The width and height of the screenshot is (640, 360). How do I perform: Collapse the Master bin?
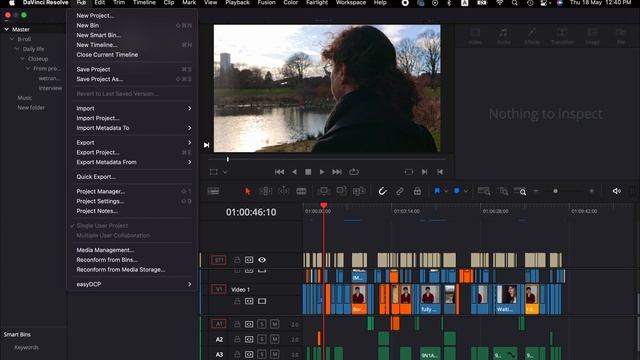click(x=7, y=29)
